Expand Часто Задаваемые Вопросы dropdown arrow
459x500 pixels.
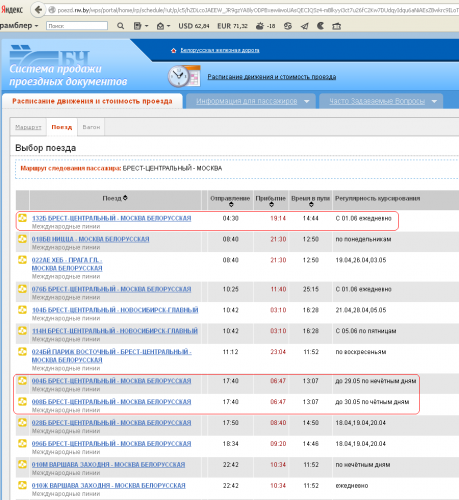pos(434,101)
